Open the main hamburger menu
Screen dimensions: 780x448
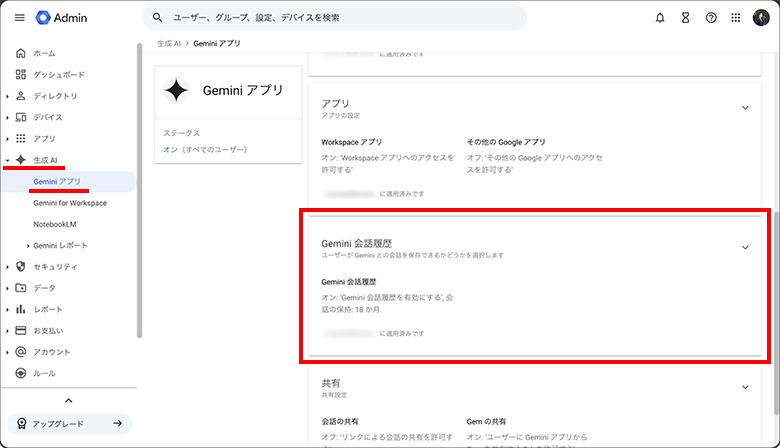pyautogui.click(x=20, y=18)
